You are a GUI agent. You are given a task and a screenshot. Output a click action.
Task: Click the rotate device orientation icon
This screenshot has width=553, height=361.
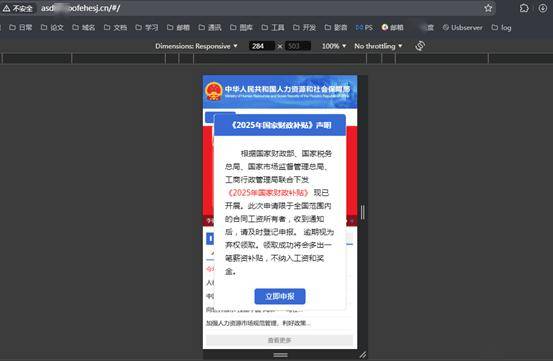click(x=420, y=46)
